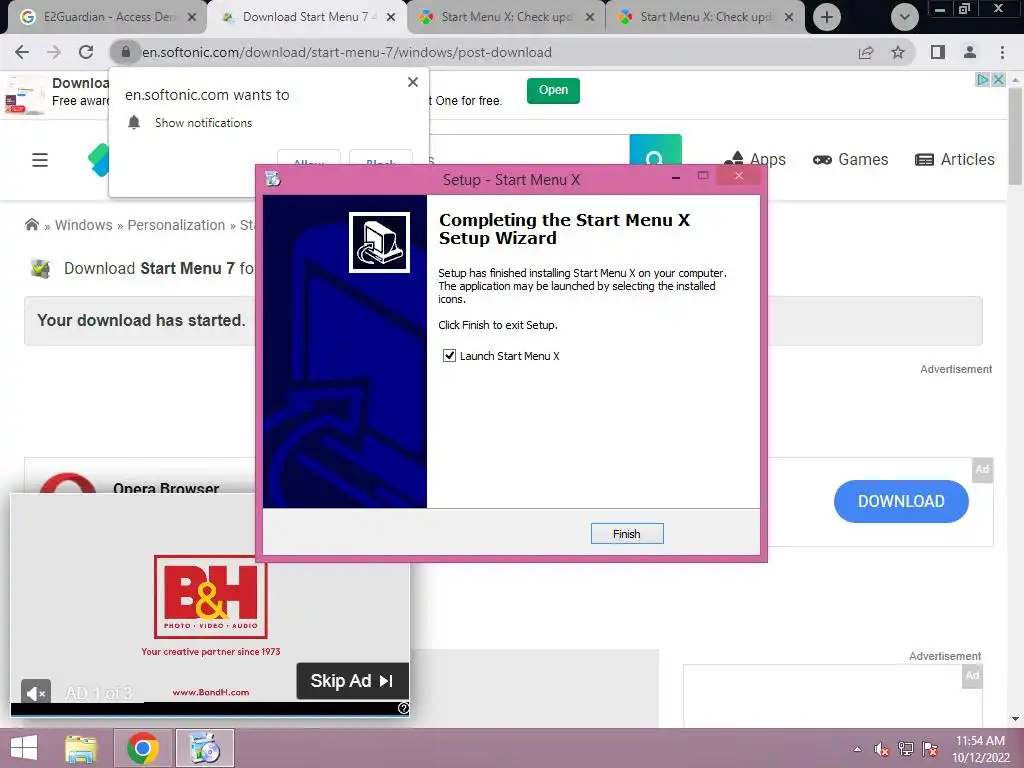This screenshot has width=1024, height=768.
Task: Click the taskbar clock 11:54 AM
Action: (x=980, y=741)
